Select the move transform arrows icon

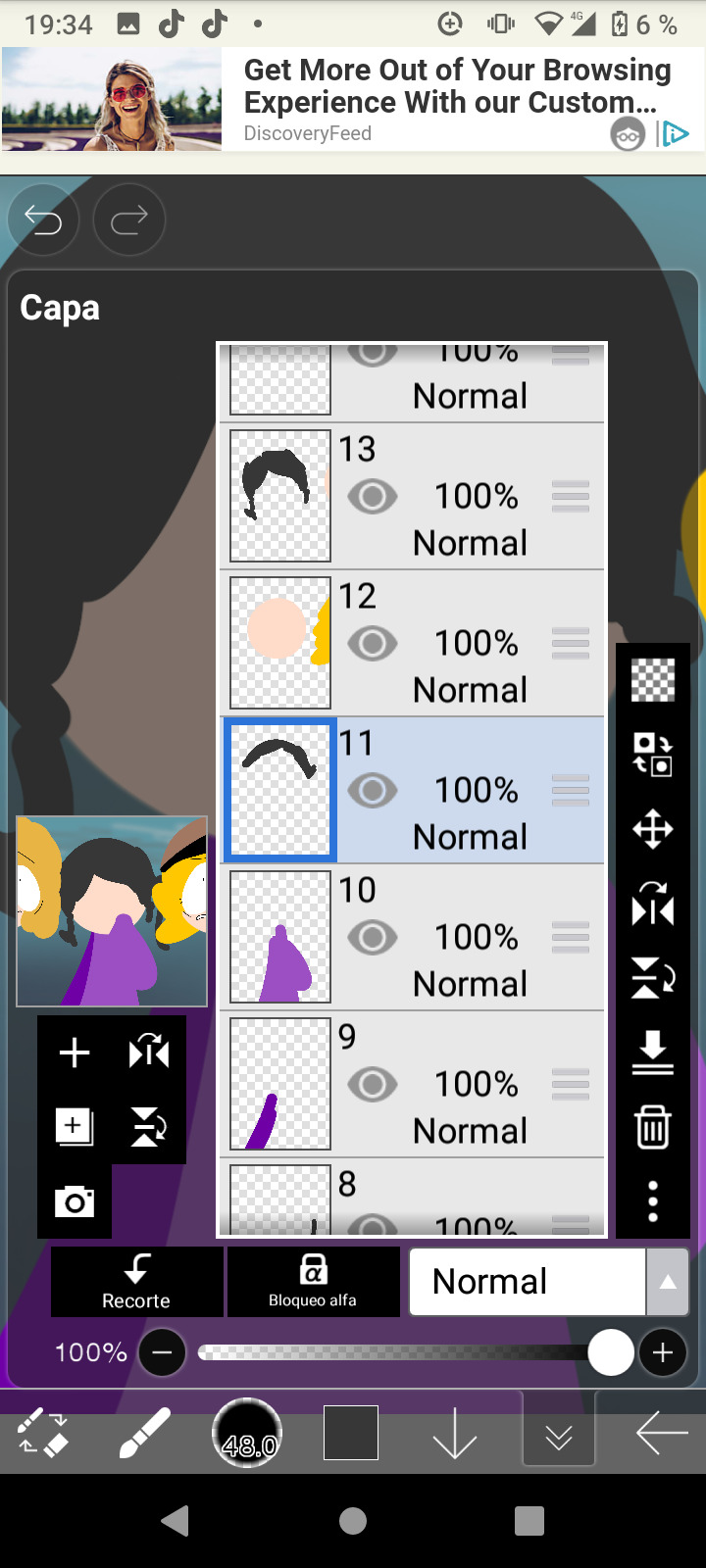[653, 829]
